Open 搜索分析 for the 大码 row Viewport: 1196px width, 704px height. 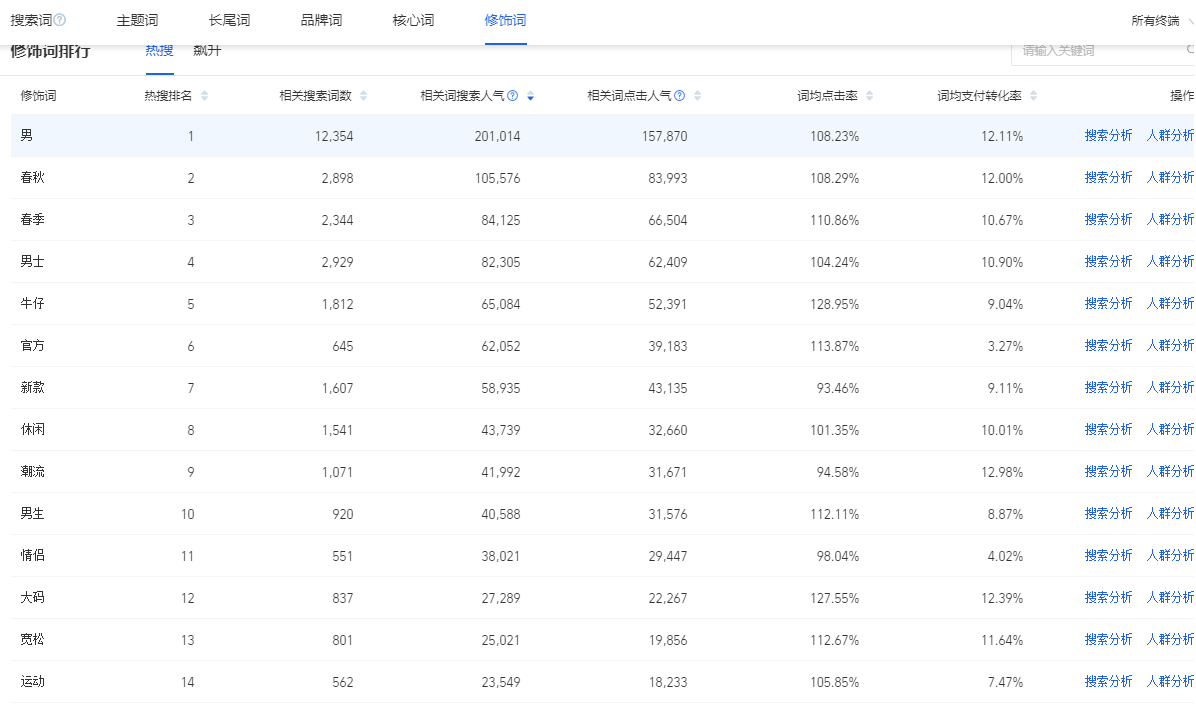click(1108, 597)
